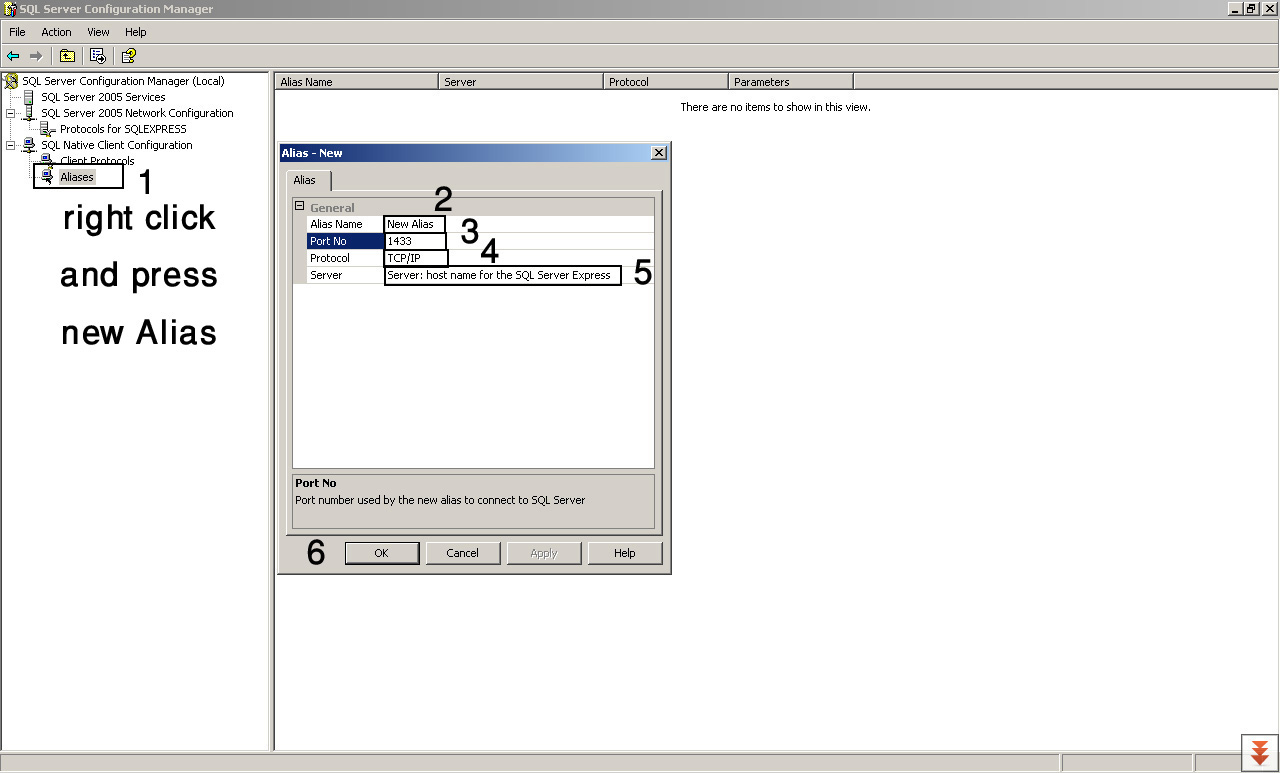Click the Up one level folder icon
1280x773 pixels.
click(67, 56)
